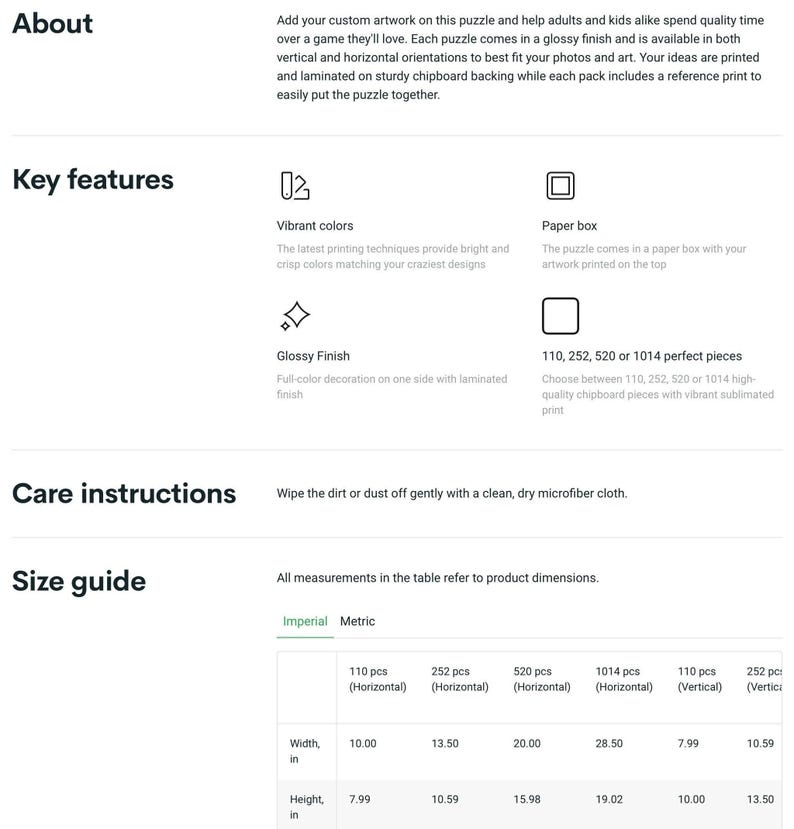Click the Care instructions heading
The height and width of the screenshot is (829, 794).
coord(124,493)
